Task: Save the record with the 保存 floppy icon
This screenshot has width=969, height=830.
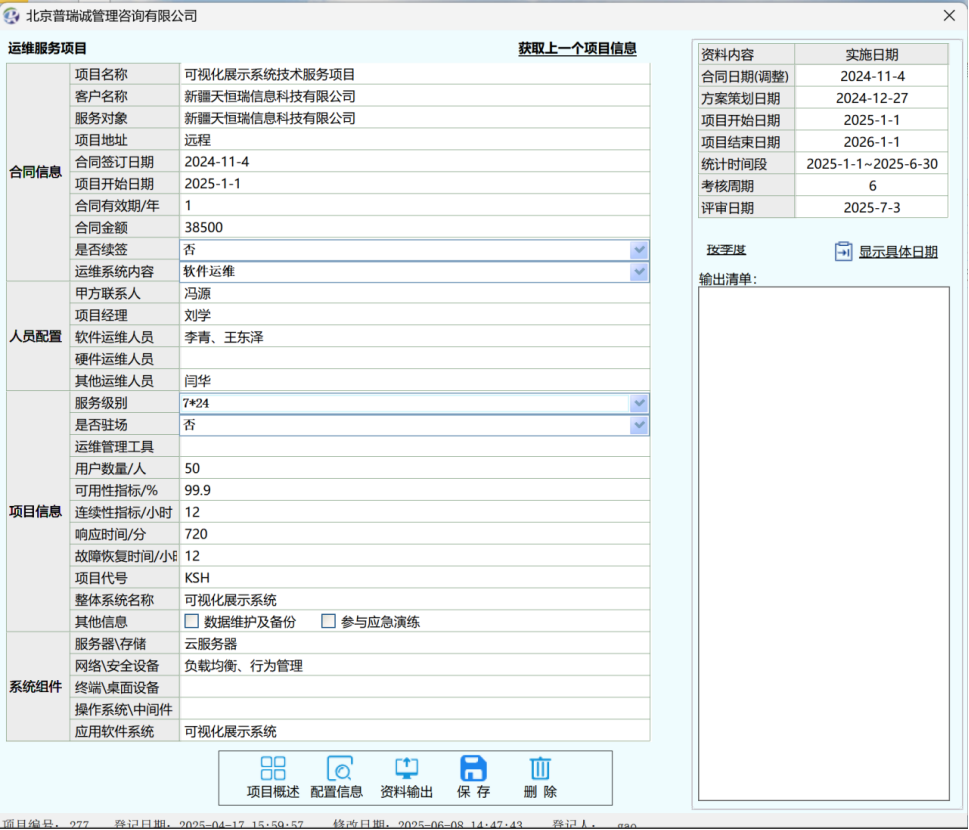Action: click(x=472, y=770)
